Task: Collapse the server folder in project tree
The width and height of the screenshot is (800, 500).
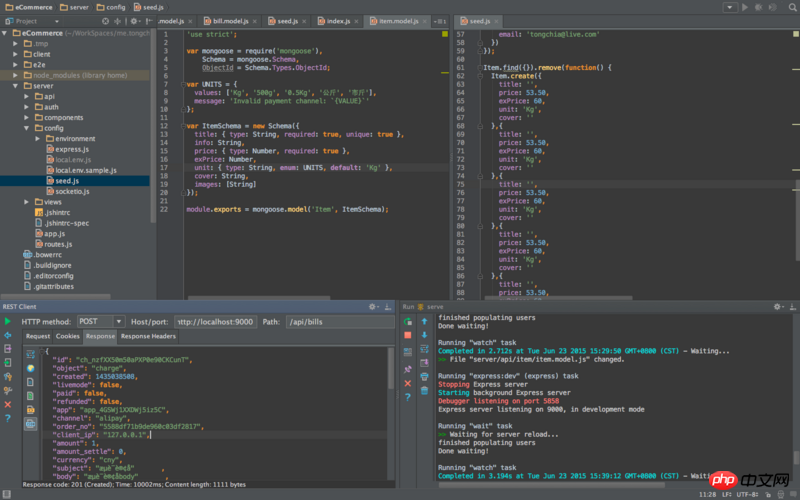Action: pyautogui.click(x=16, y=86)
